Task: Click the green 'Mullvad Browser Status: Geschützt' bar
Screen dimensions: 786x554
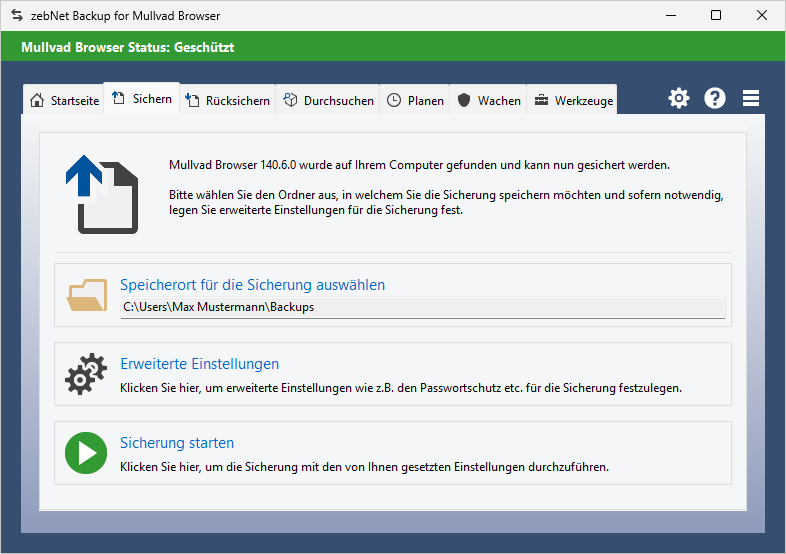Action: [393, 47]
